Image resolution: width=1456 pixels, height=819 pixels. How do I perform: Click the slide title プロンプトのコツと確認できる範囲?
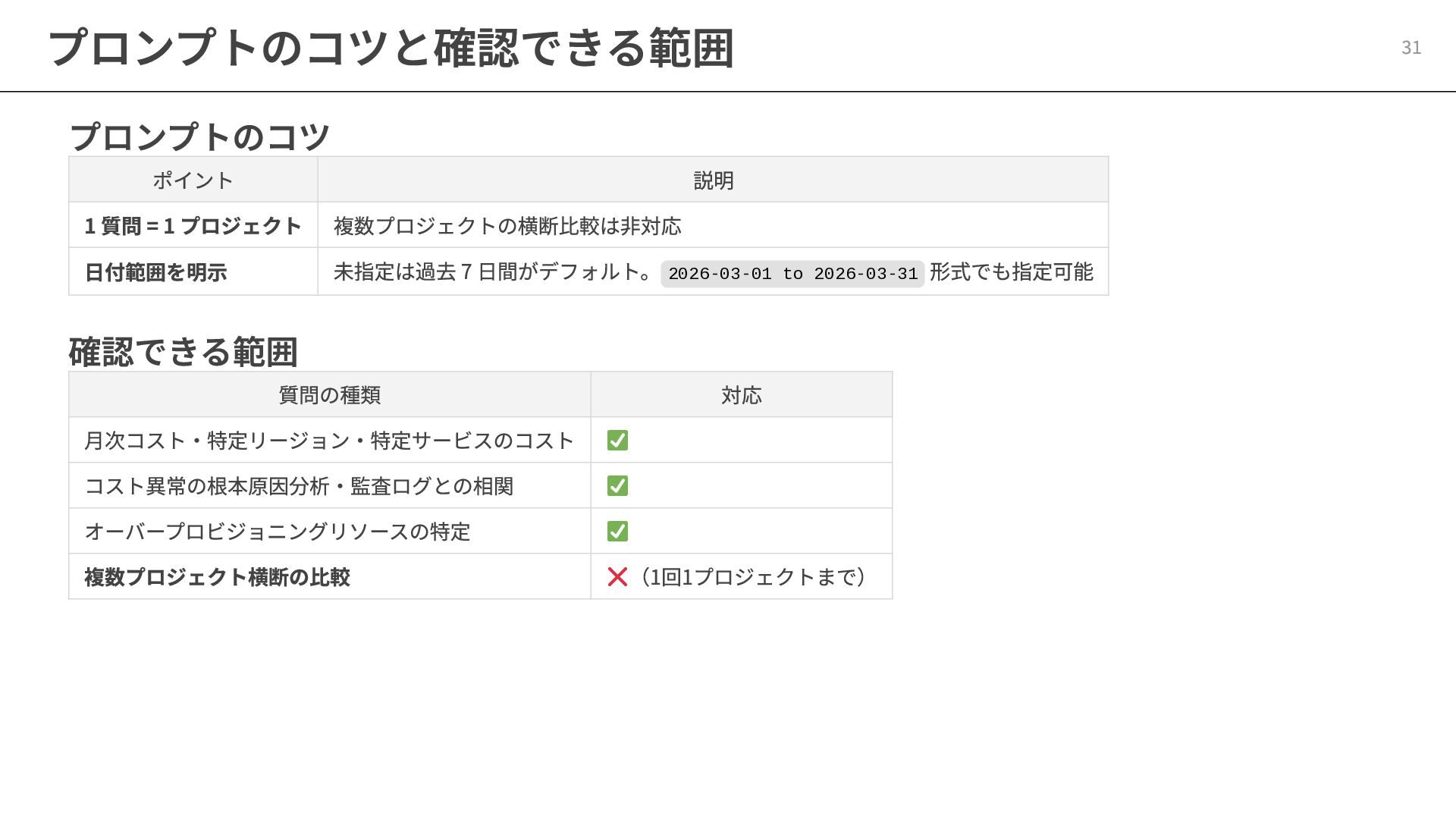click(x=391, y=48)
